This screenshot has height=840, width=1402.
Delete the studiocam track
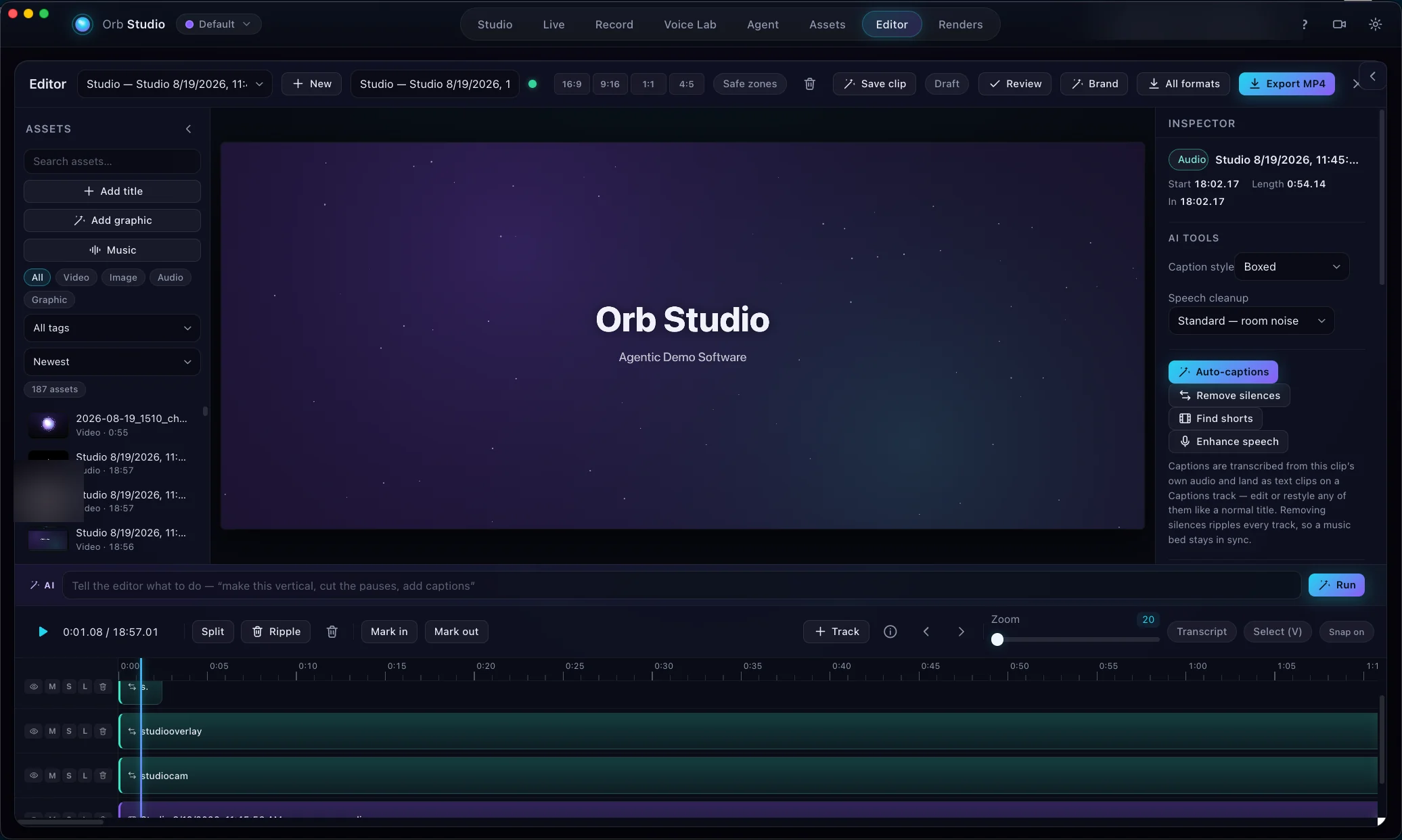click(x=103, y=776)
